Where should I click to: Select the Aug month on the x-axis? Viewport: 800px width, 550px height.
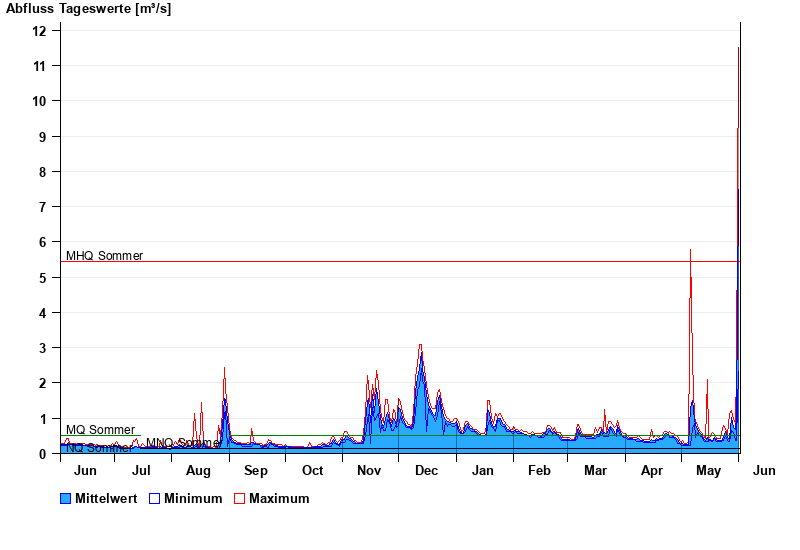pyautogui.click(x=199, y=471)
